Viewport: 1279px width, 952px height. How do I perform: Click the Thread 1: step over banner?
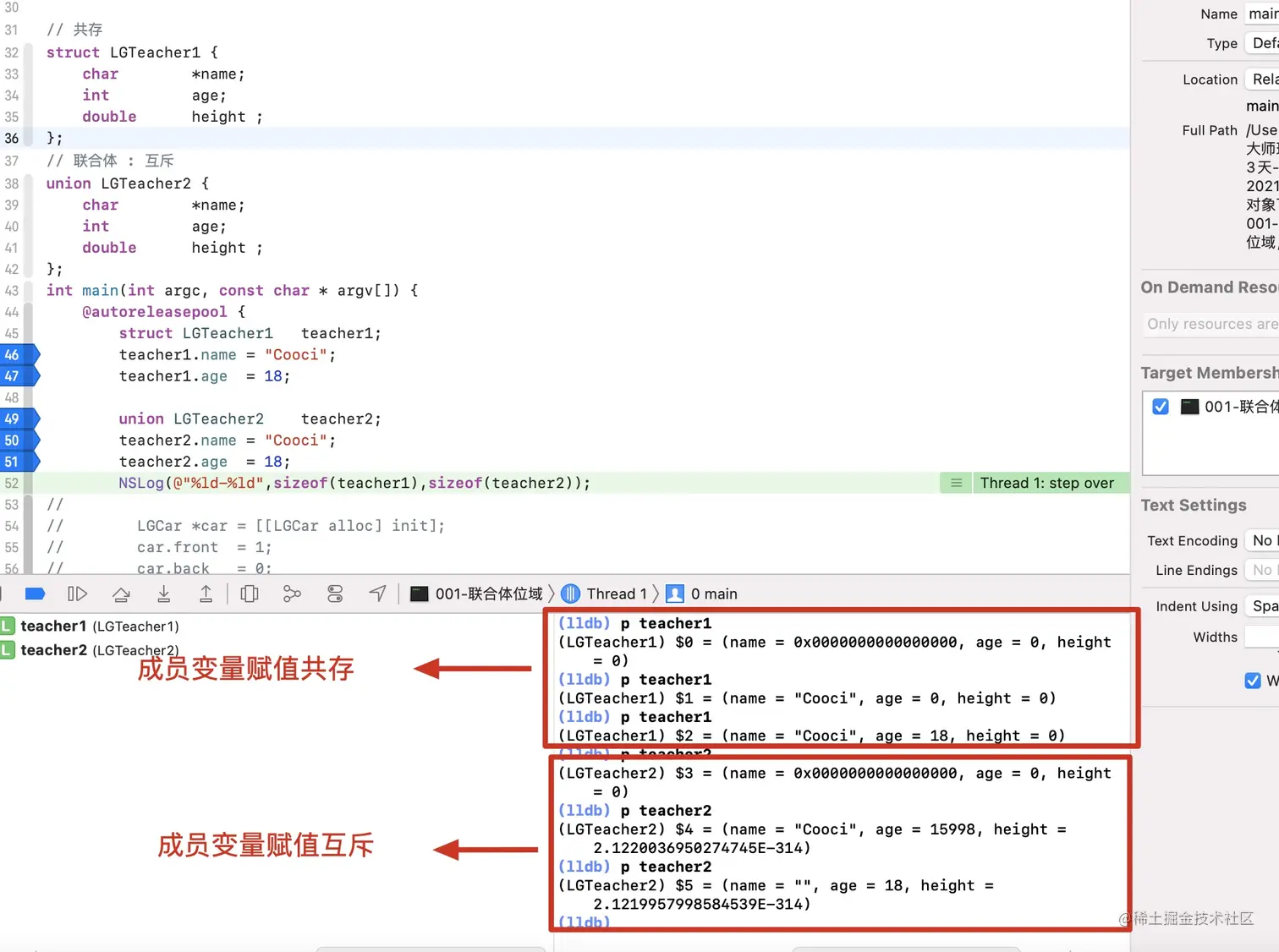coord(1047,483)
